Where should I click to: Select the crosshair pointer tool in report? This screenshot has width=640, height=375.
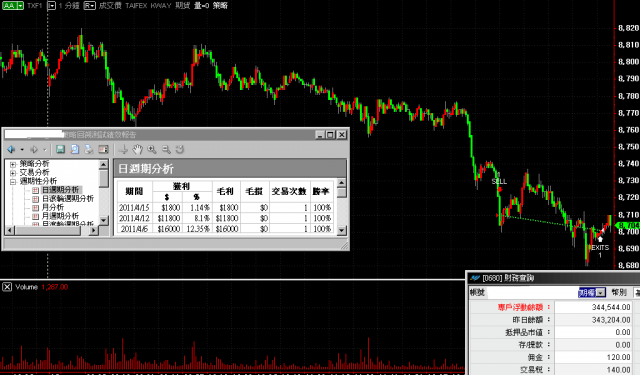(x=123, y=149)
